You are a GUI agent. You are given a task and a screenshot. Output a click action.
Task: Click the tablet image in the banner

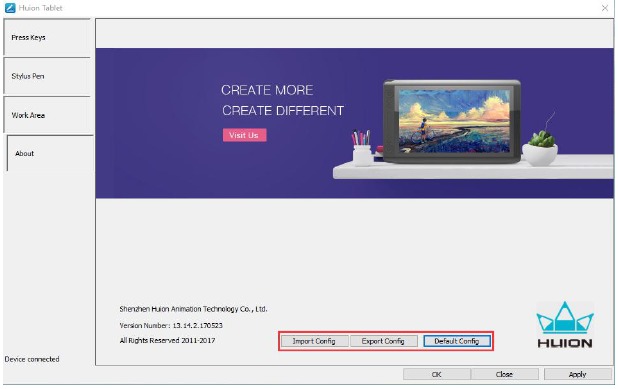[452, 121]
